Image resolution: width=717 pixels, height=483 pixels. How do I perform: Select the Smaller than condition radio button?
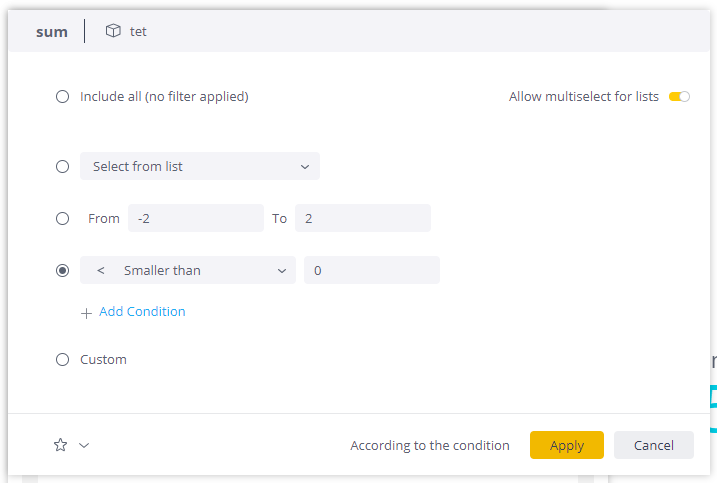click(63, 270)
